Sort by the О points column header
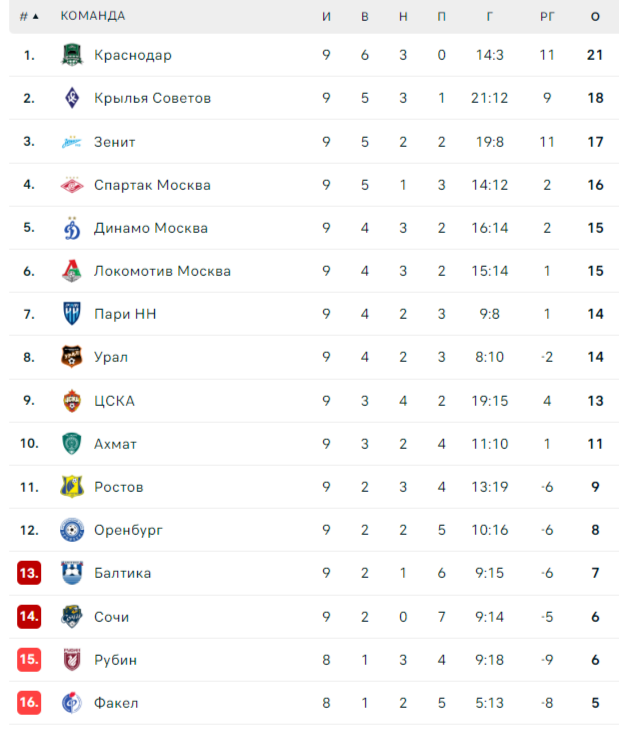Screen dimensions: 619x729 click(x=595, y=17)
